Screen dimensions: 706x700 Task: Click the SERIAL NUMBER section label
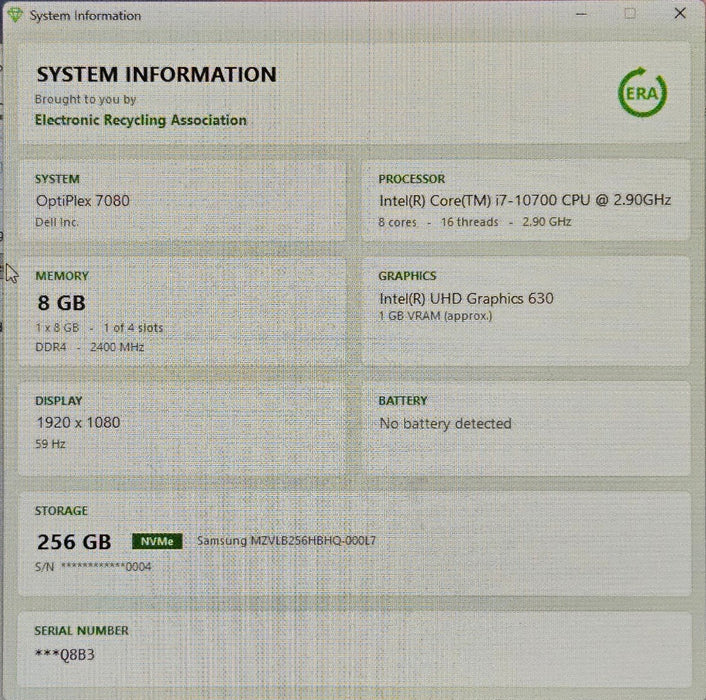(81, 630)
